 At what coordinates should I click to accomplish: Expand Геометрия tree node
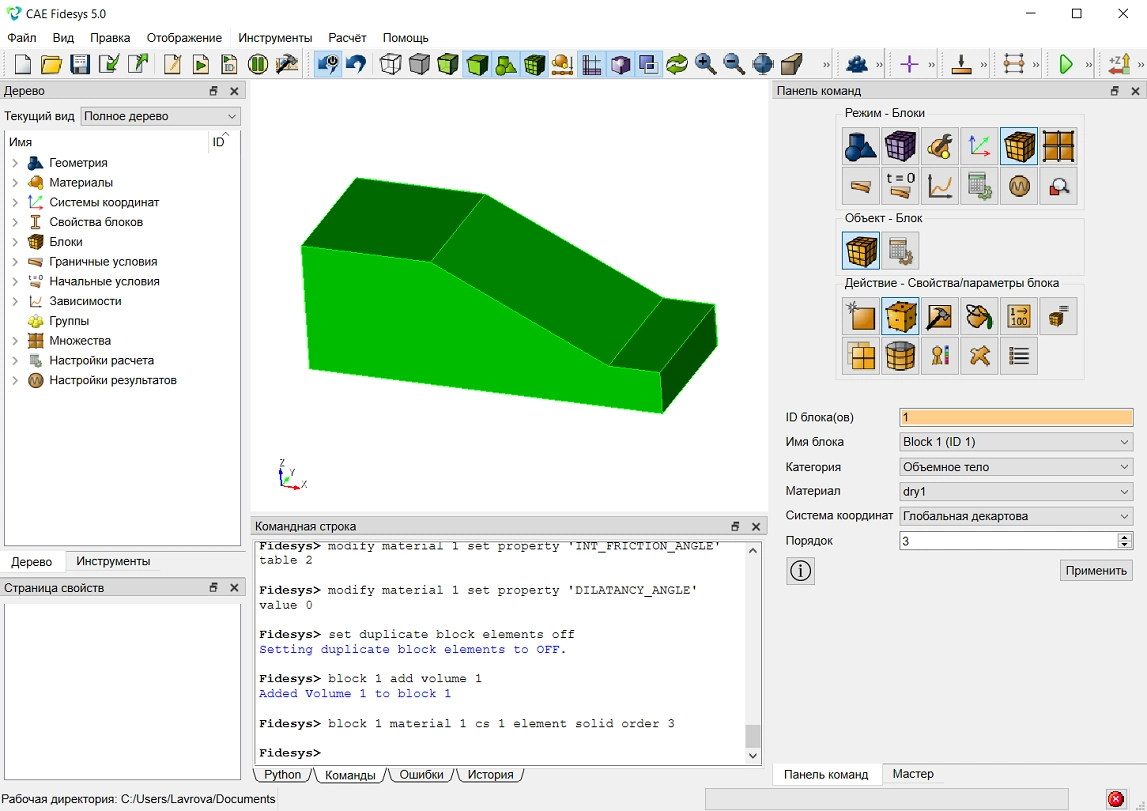click(15, 163)
